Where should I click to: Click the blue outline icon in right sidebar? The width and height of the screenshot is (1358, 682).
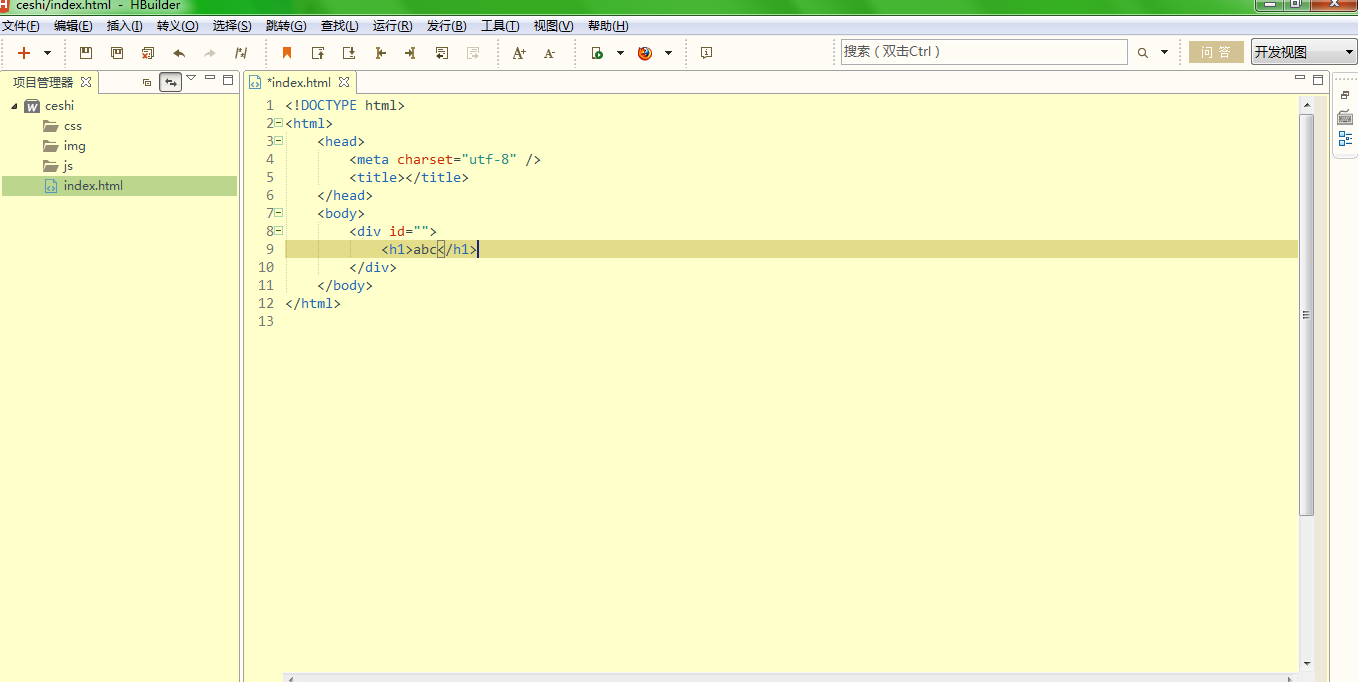click(x=1345, y=138)
